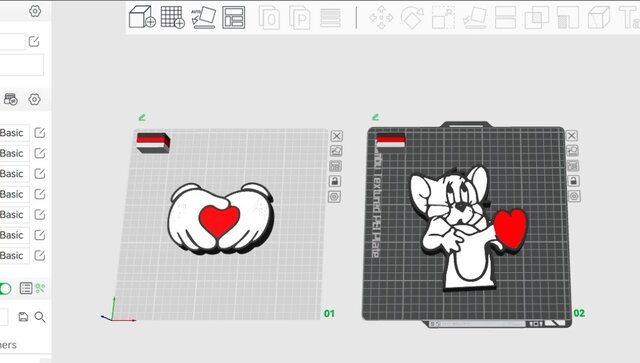Edit plate 02 name with green pencil
This screenshot has height=363, width=640.
click(376, 118)
